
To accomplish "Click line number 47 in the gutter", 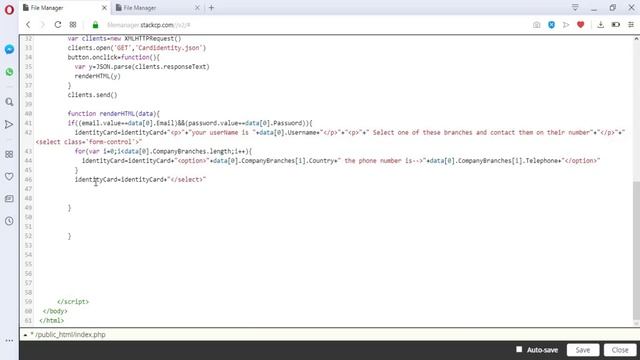I will click(28, 189).
